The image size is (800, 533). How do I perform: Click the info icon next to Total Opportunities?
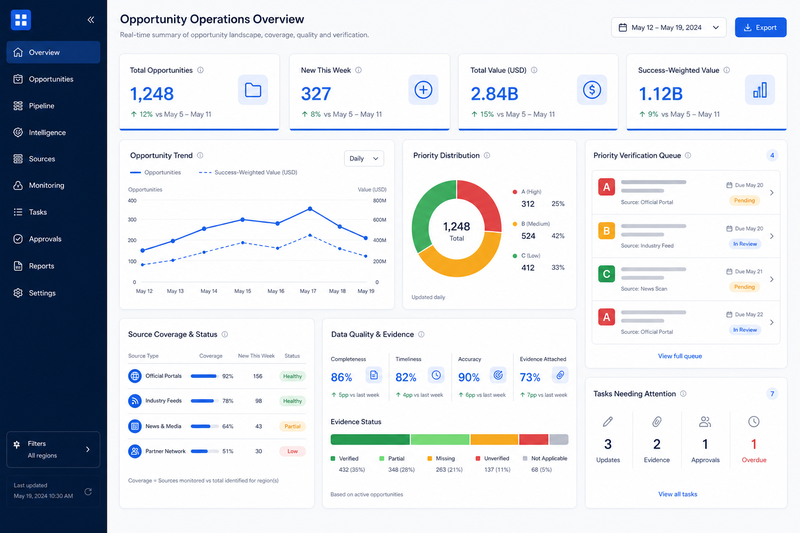click(201, 70)
